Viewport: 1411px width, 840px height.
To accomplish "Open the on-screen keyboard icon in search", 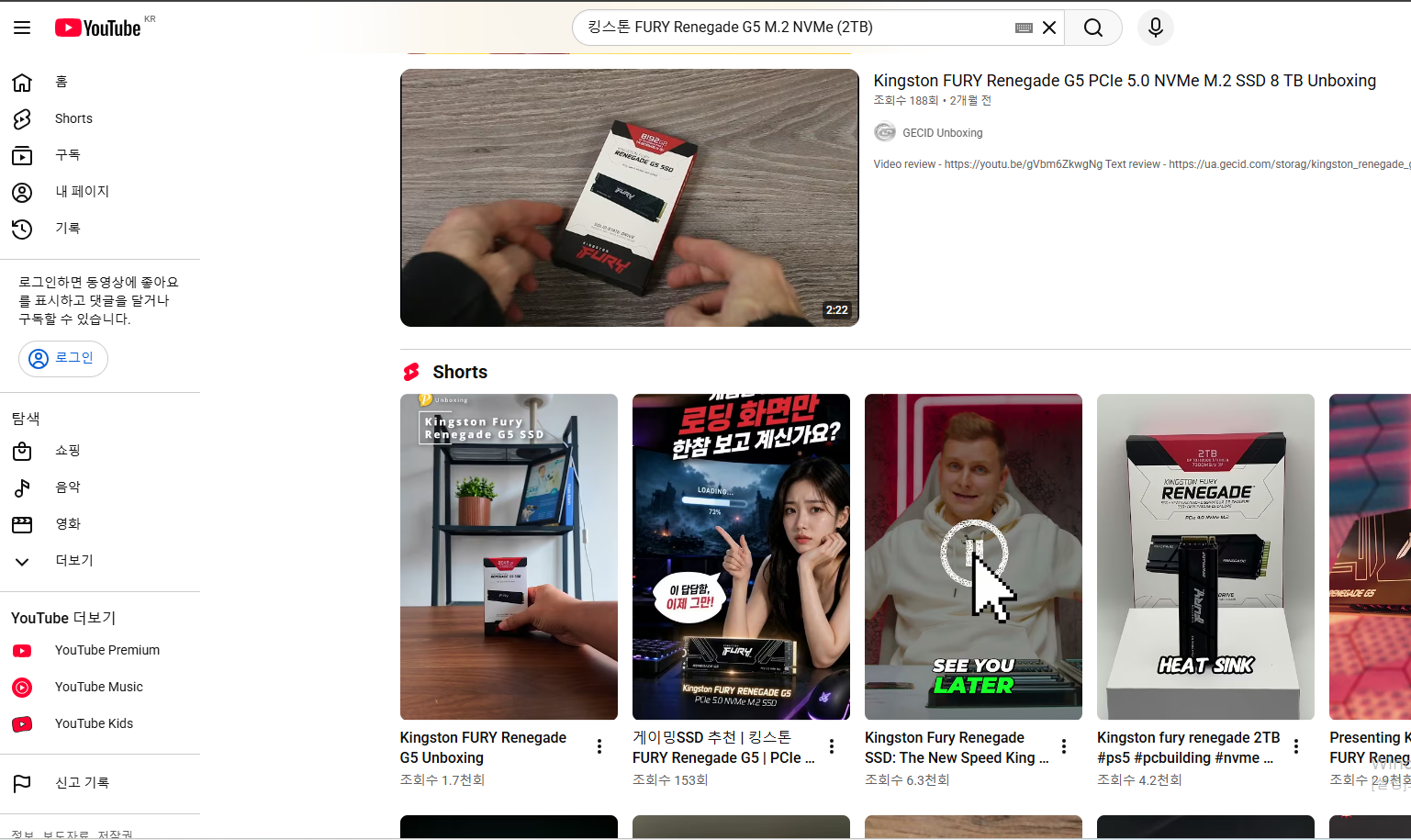I will [x=1024, y=28].
